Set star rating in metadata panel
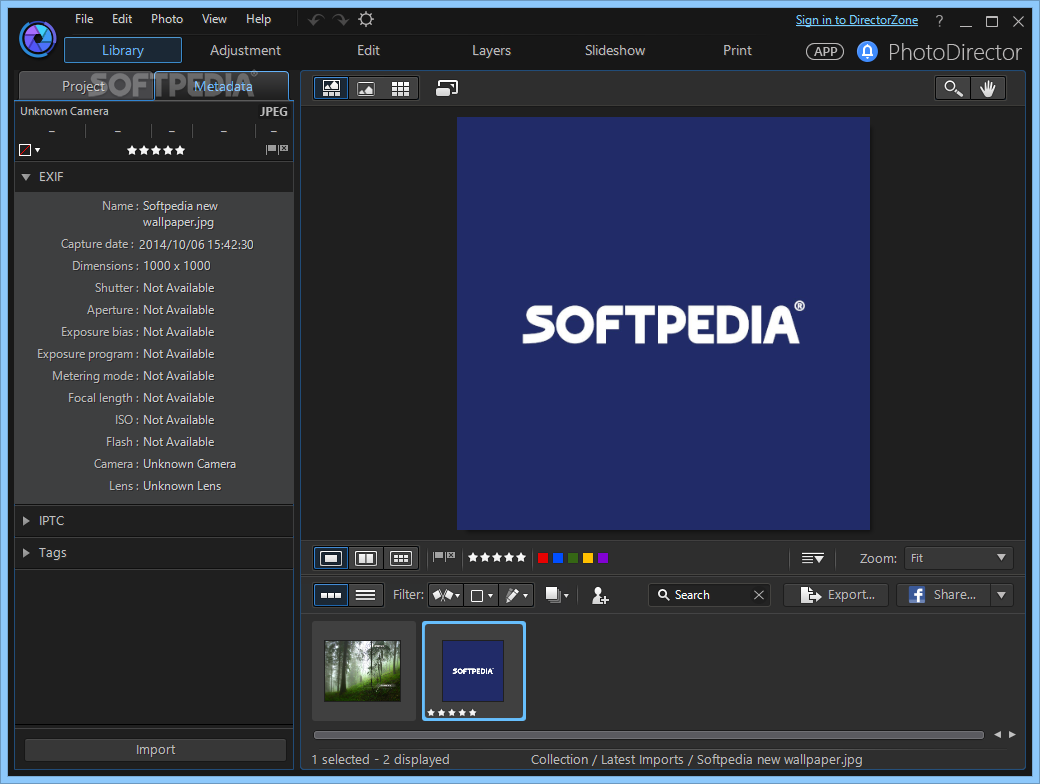 pos(156,151)
